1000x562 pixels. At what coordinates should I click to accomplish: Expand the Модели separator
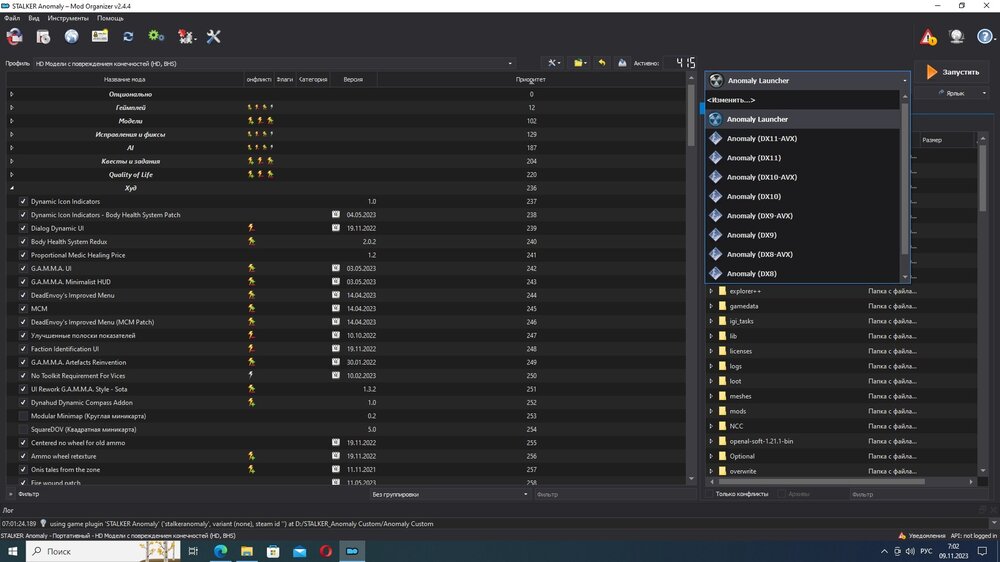(x=11, y=121)
